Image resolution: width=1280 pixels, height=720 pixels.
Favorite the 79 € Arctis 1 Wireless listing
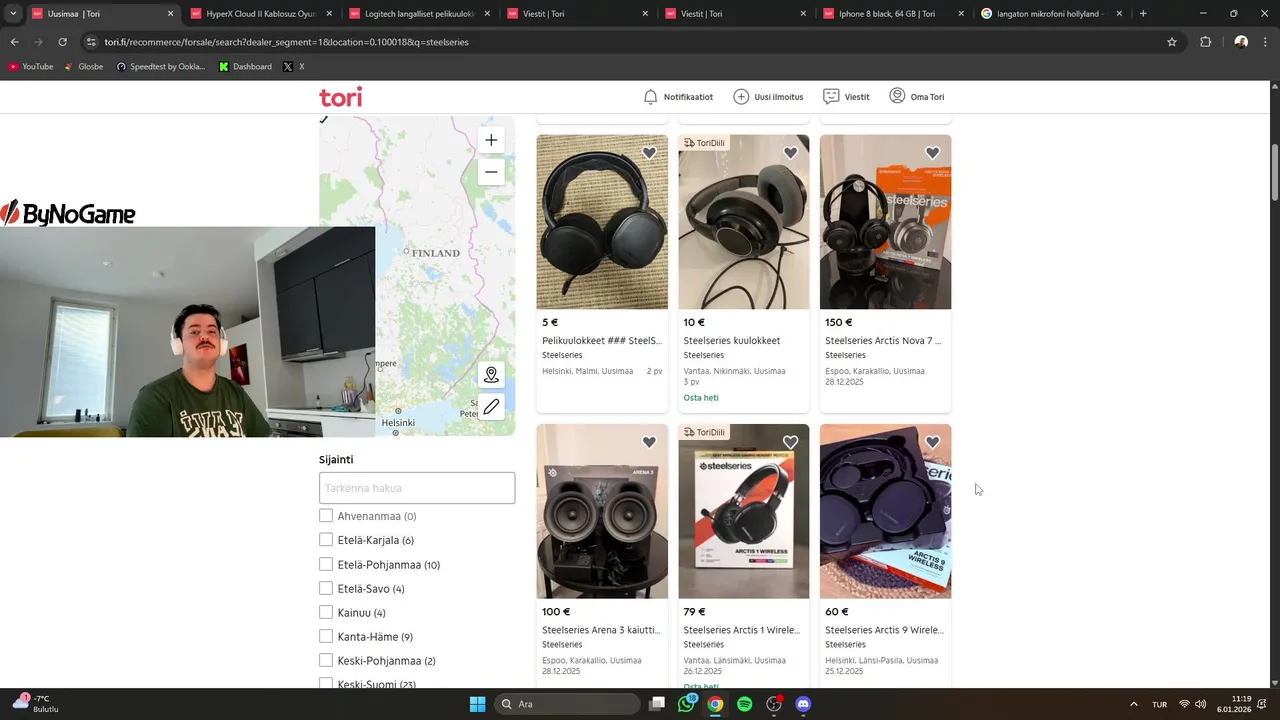tap(790, 442)
